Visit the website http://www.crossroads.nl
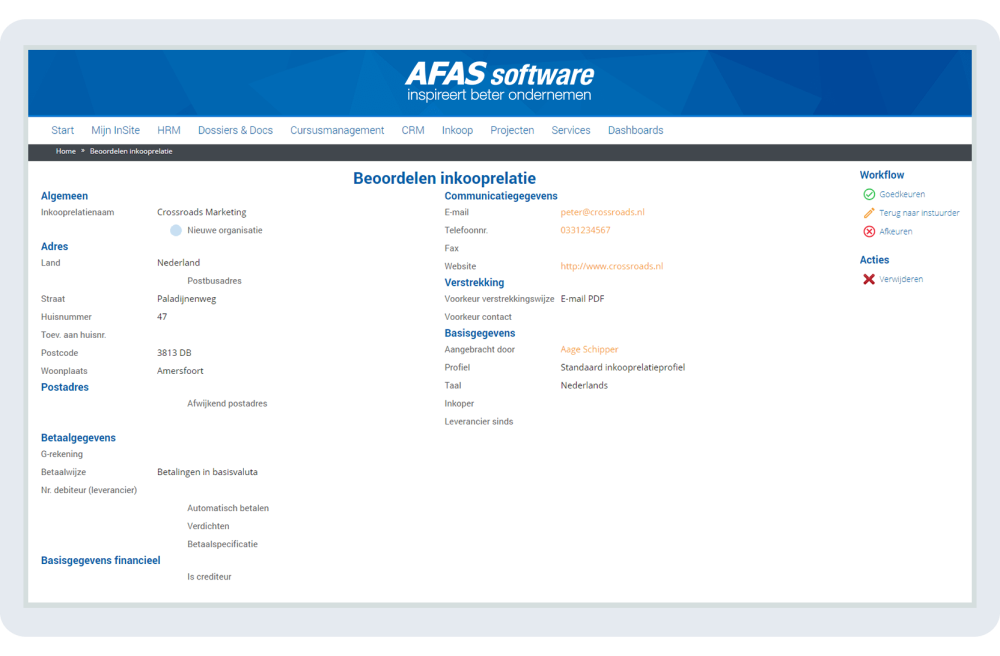This screenshot has height=656, width=1000. [x=610, y=266]
